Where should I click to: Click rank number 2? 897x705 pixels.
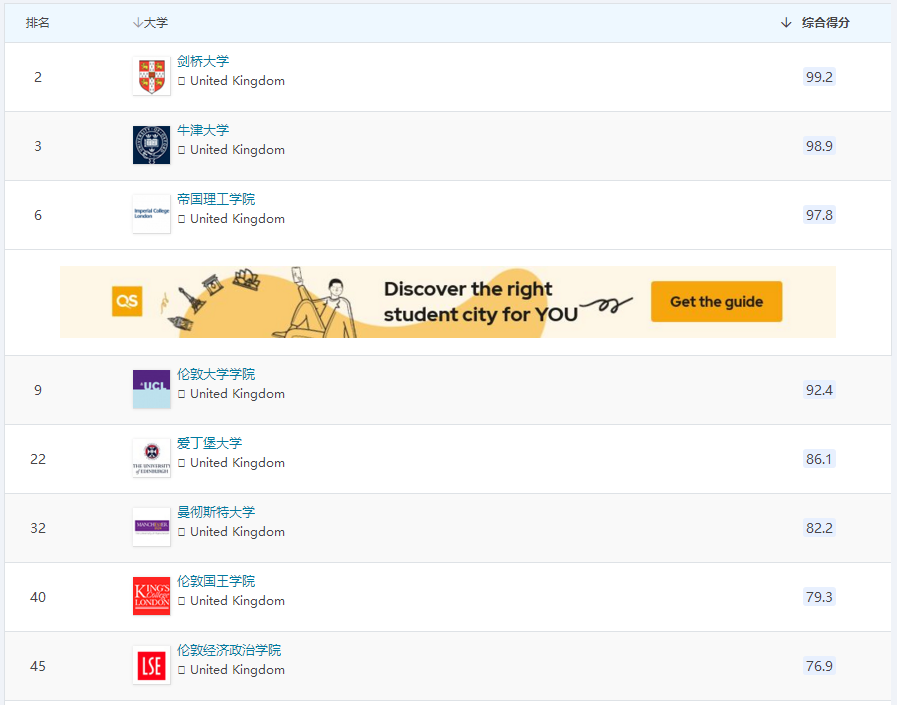38,77
